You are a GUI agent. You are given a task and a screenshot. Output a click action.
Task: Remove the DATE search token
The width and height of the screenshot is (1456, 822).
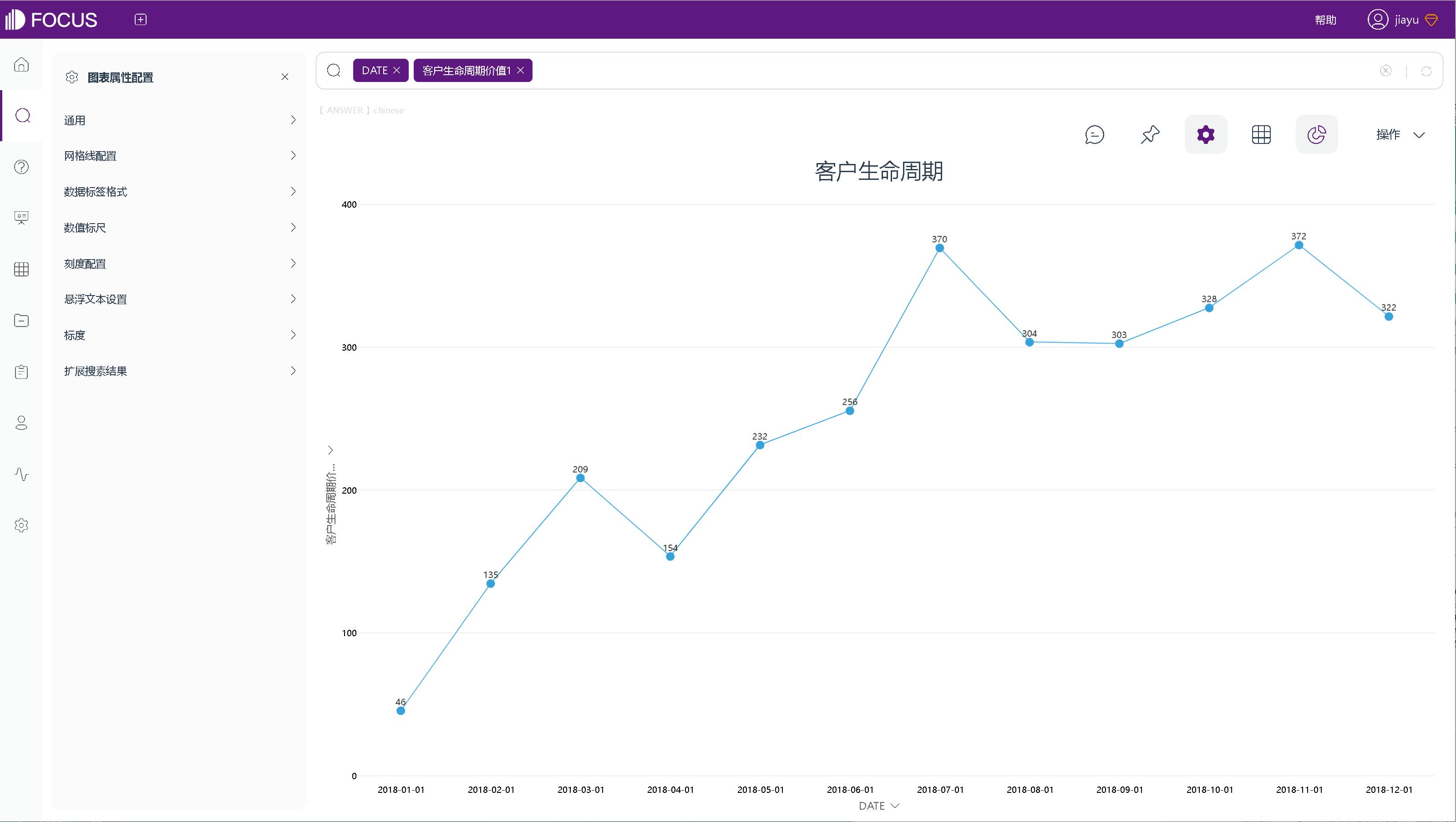[x=397, y=70]
